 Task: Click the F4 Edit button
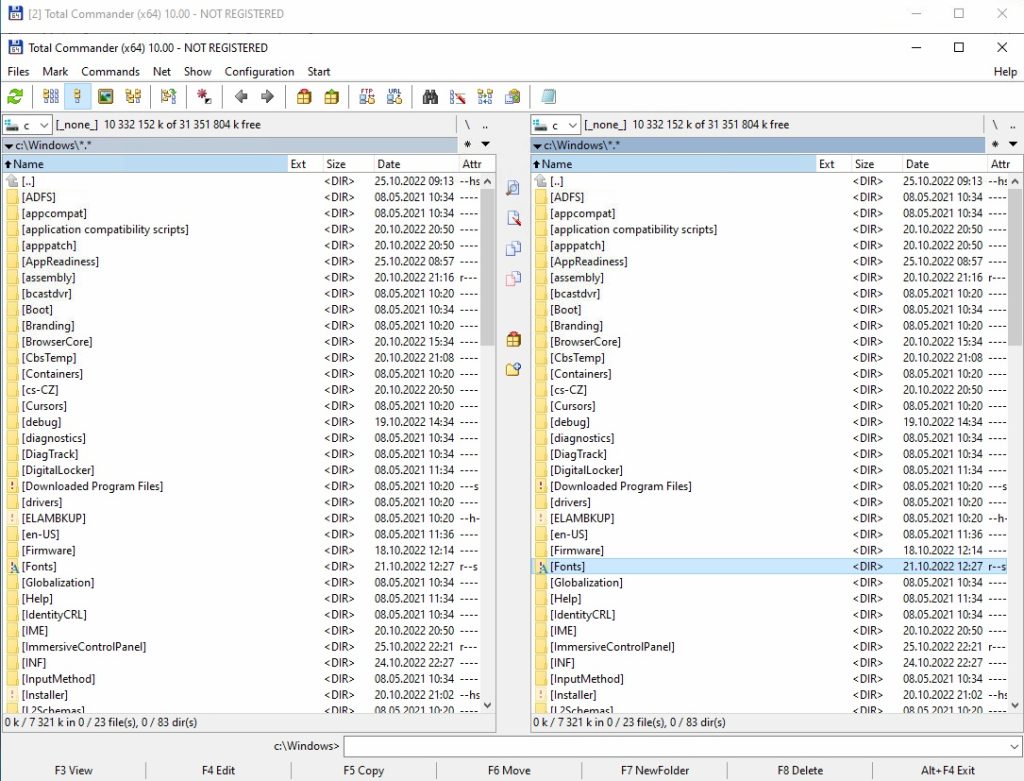218,770
